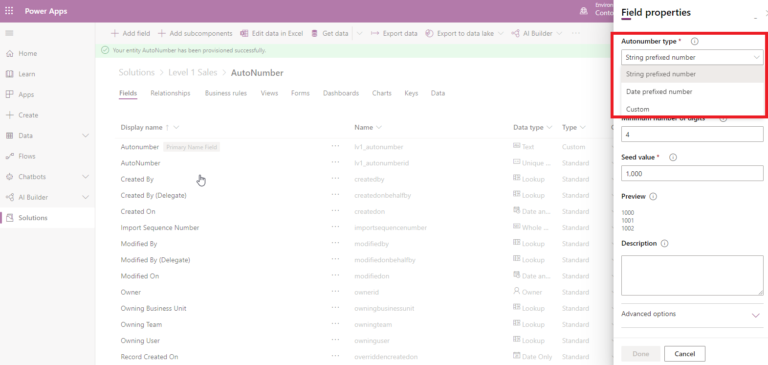Image resolution: width=768 pixels, height=365 pixels.
Task: Sort by the Display name column header
Action: 141,127
